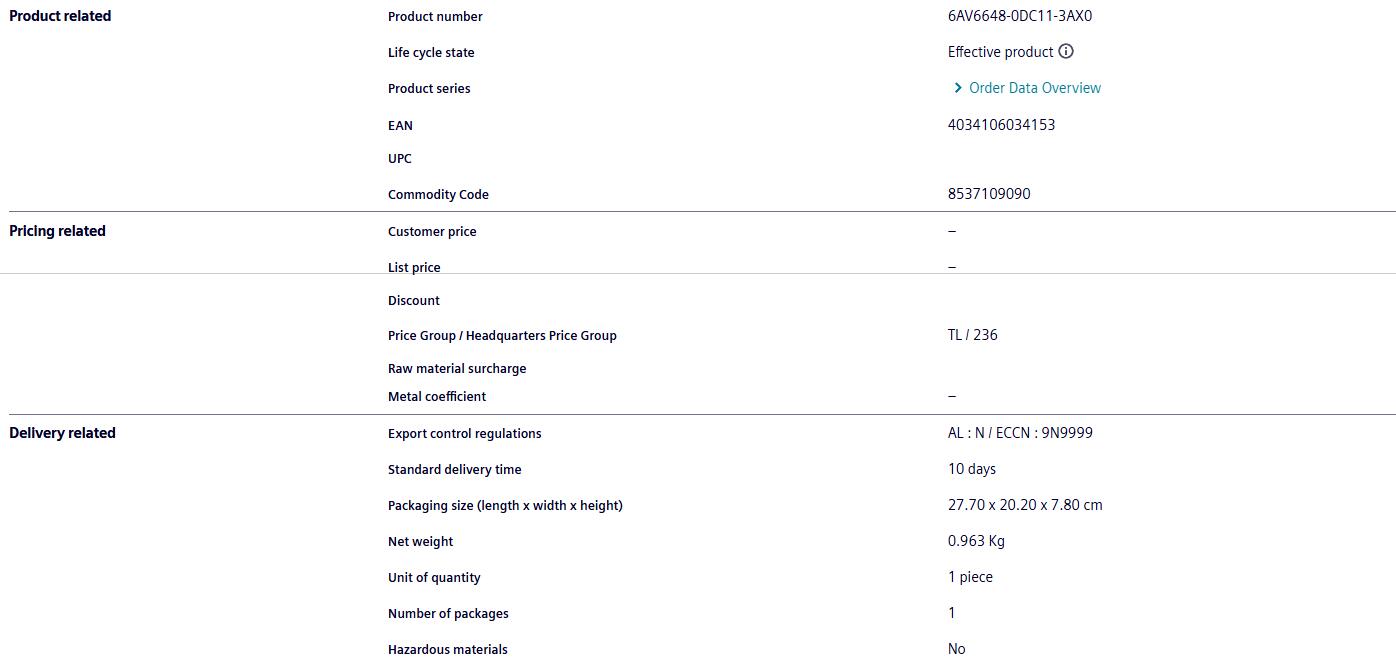Click the packaging size 27.70 x 20.20 x 7.80 cm

click(1025, 505)
